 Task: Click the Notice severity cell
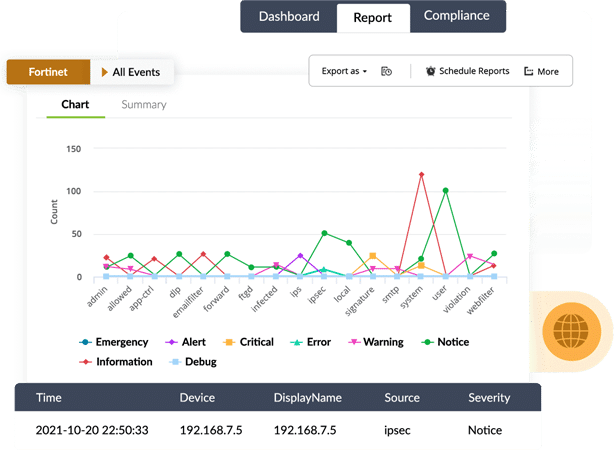click(x=485, y=430)
